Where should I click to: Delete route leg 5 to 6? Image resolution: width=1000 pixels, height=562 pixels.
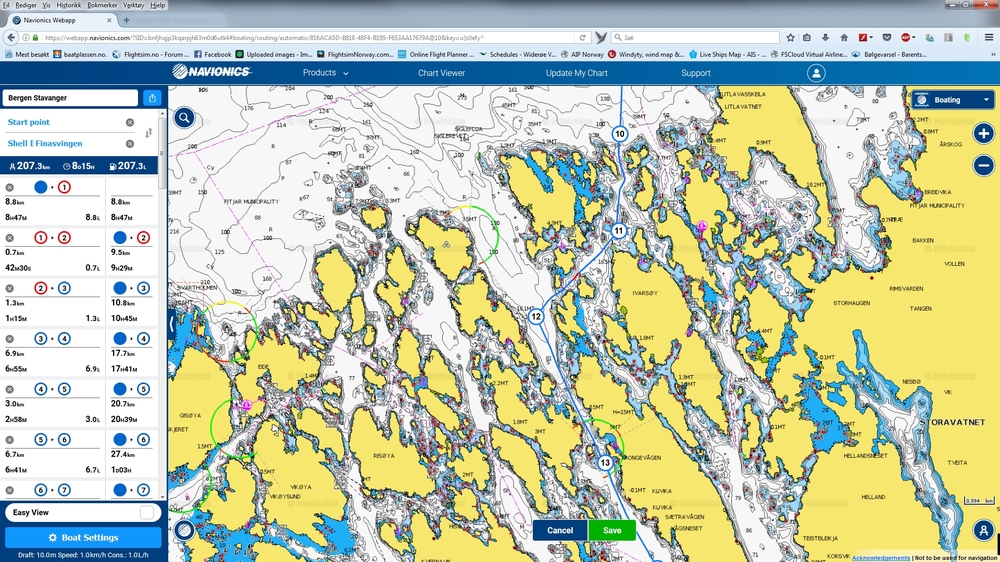tap(10, 440)
